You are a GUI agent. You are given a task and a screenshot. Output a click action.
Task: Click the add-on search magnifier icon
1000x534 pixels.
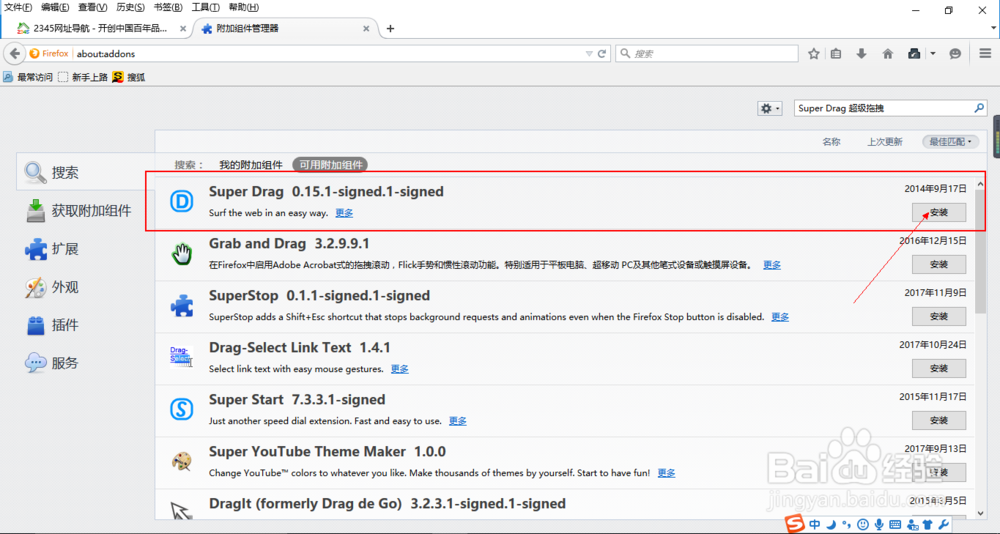[x=979, y=108]
